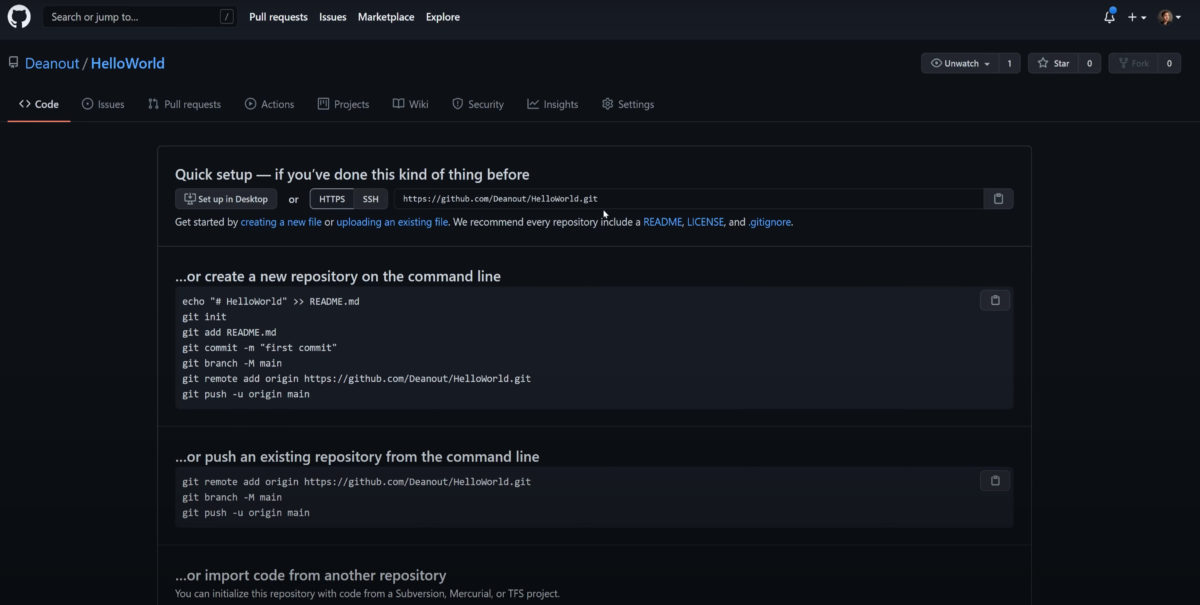Screen dimensions: 1200x605
Task: Go to Pull requests in top navigation
Action: tap(278, 17)
